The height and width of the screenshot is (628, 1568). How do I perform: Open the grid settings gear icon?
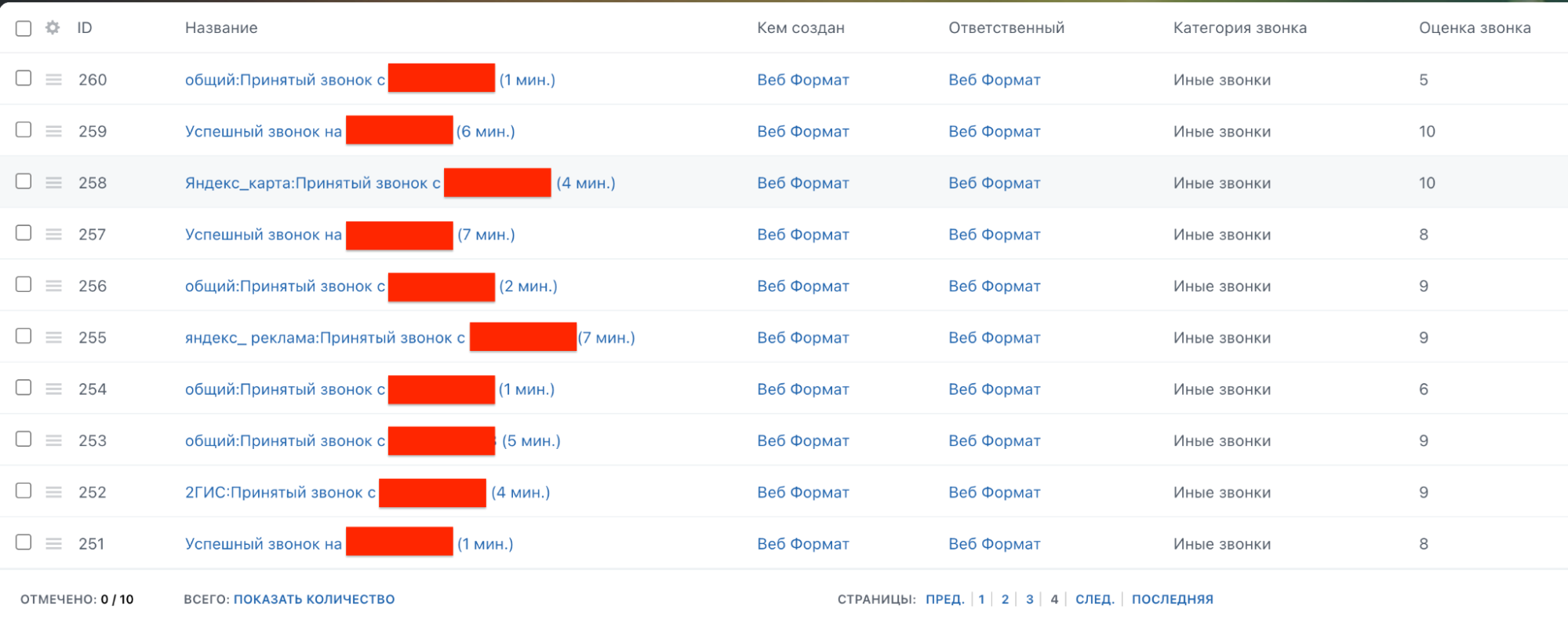[x=53, y=27]
